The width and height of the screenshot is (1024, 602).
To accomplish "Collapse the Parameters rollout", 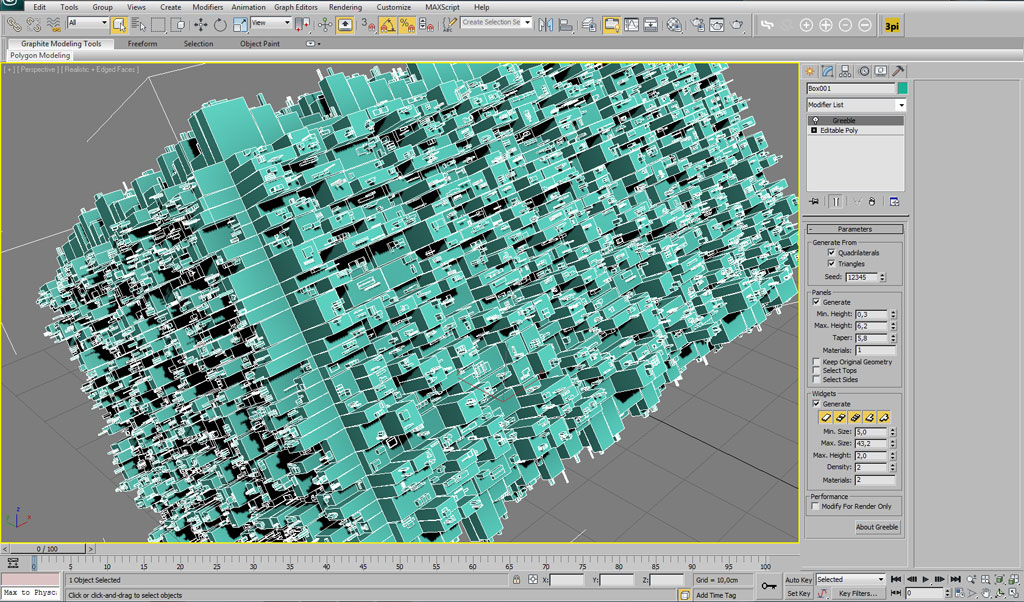I will click(x=855, y=229).
